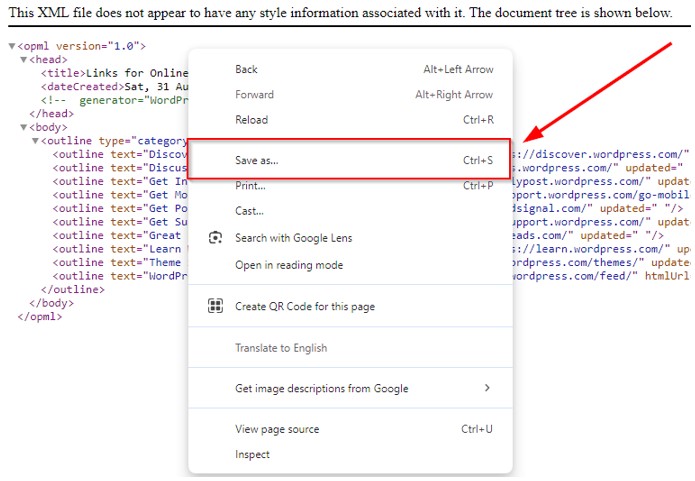Choose Back from the context menu
Image resolution: width=695 pixels, height=481 pixels.
(x=246, y=70)
